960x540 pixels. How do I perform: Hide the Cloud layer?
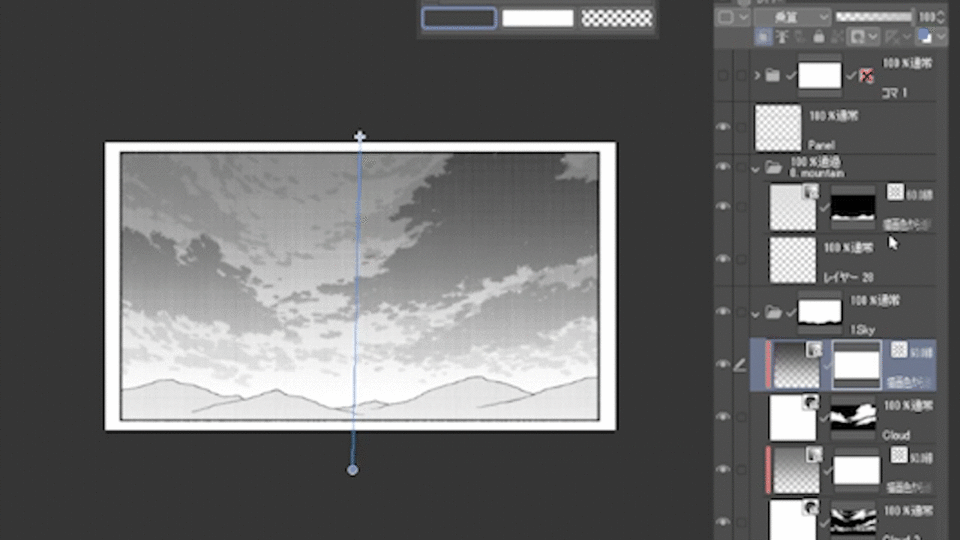(723, 418)
